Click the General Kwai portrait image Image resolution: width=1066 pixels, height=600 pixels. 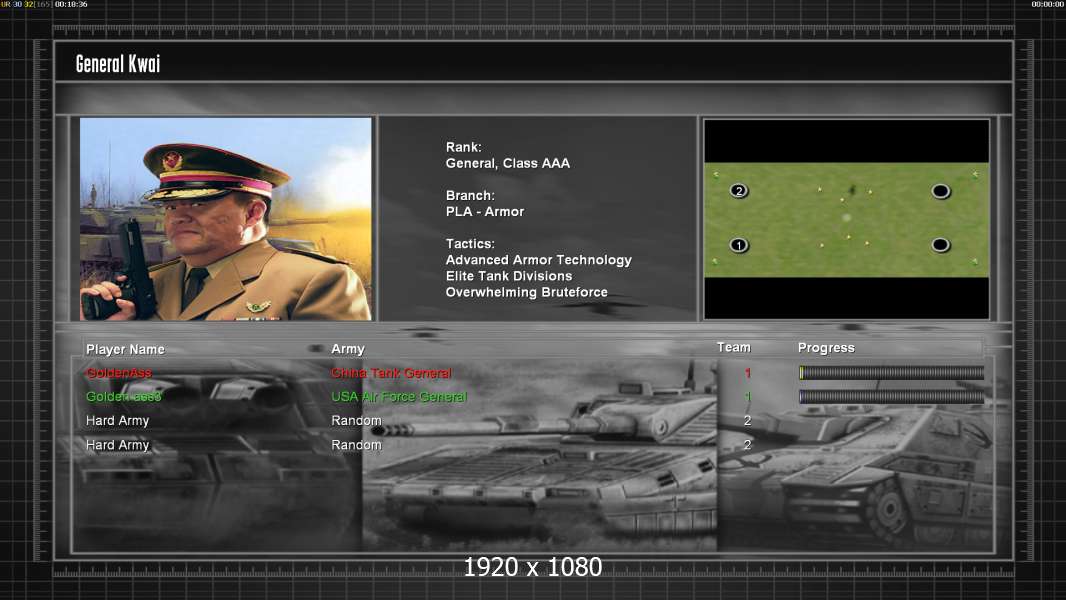(226, 219)
